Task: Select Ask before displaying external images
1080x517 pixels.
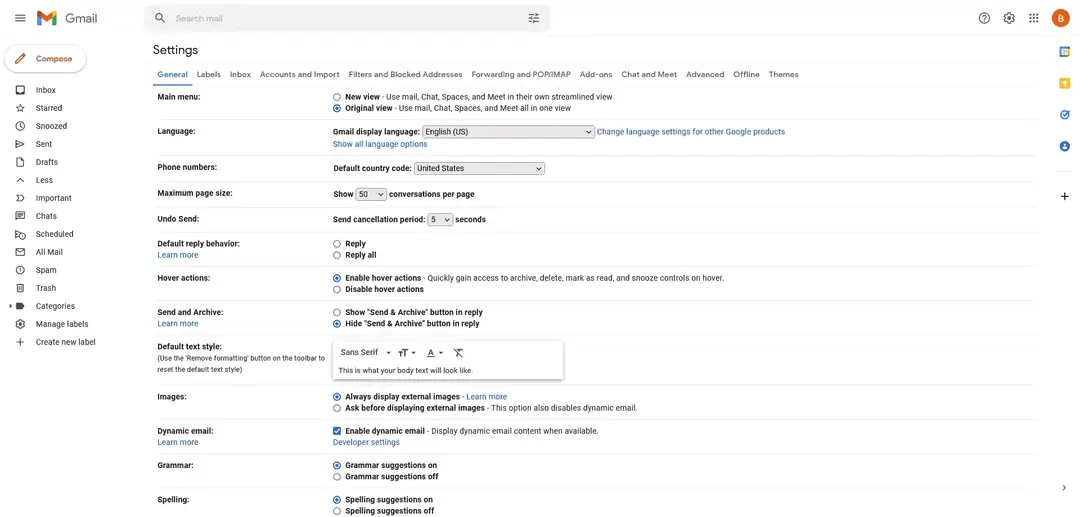Action: [337, 408]
